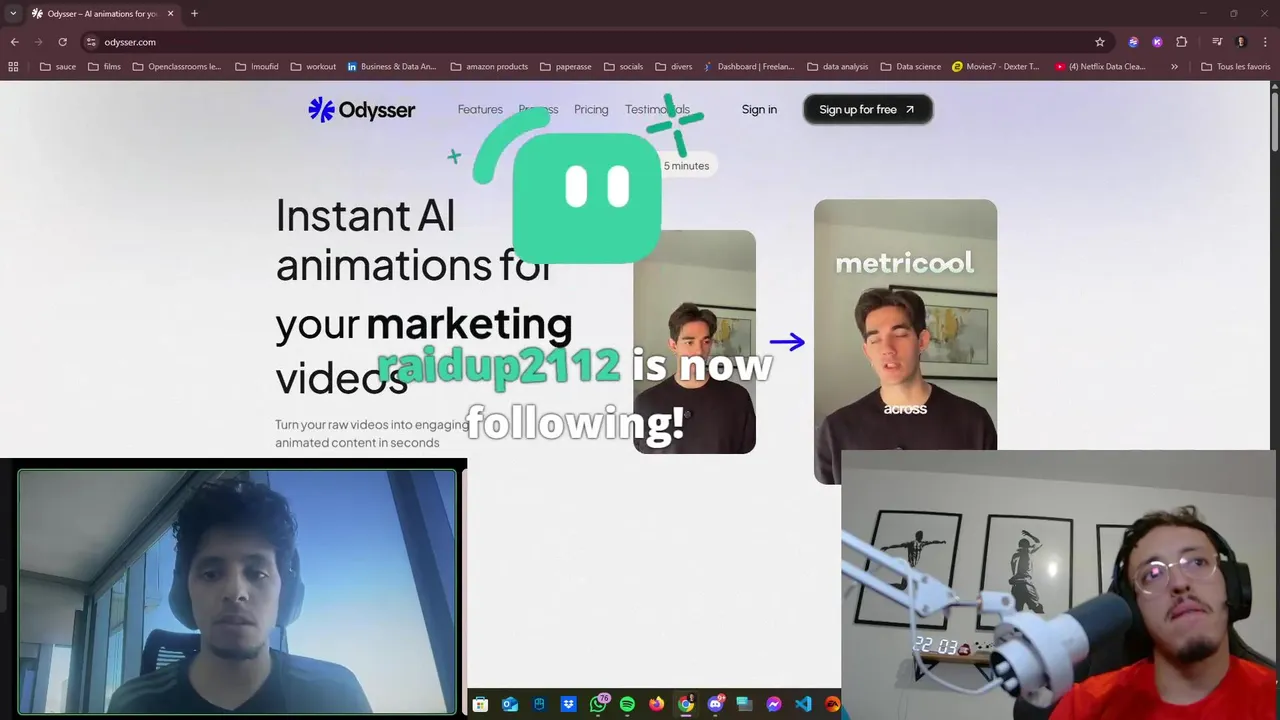Open the Imoufid bookmarks folder
The height and width of the screenshot is (720, 1280).
[x=257, y=67]
